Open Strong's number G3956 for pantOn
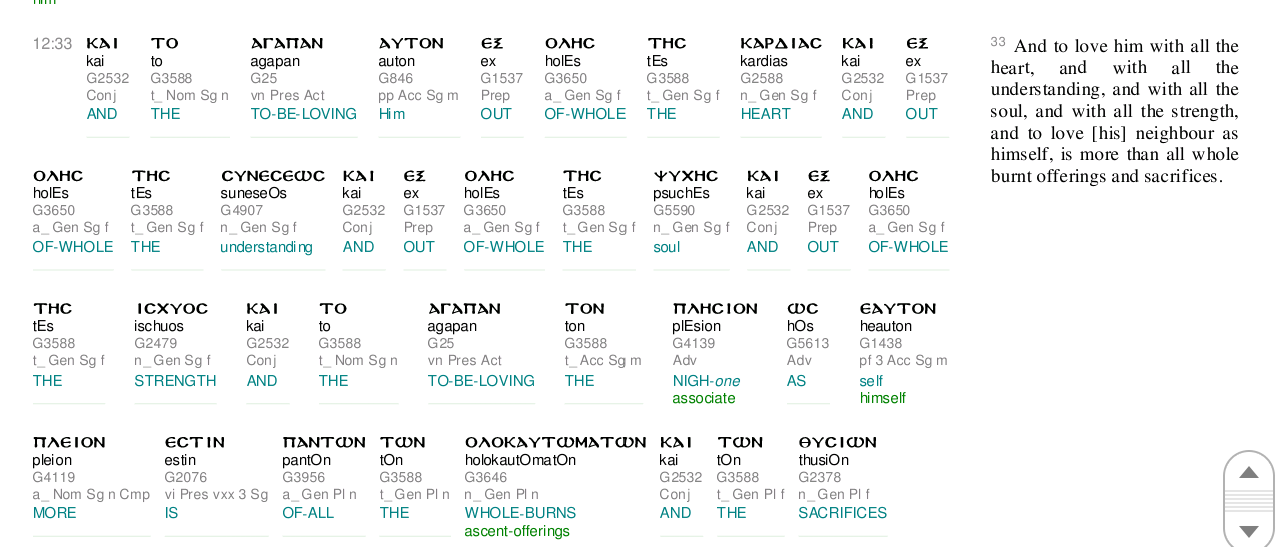 303,478
